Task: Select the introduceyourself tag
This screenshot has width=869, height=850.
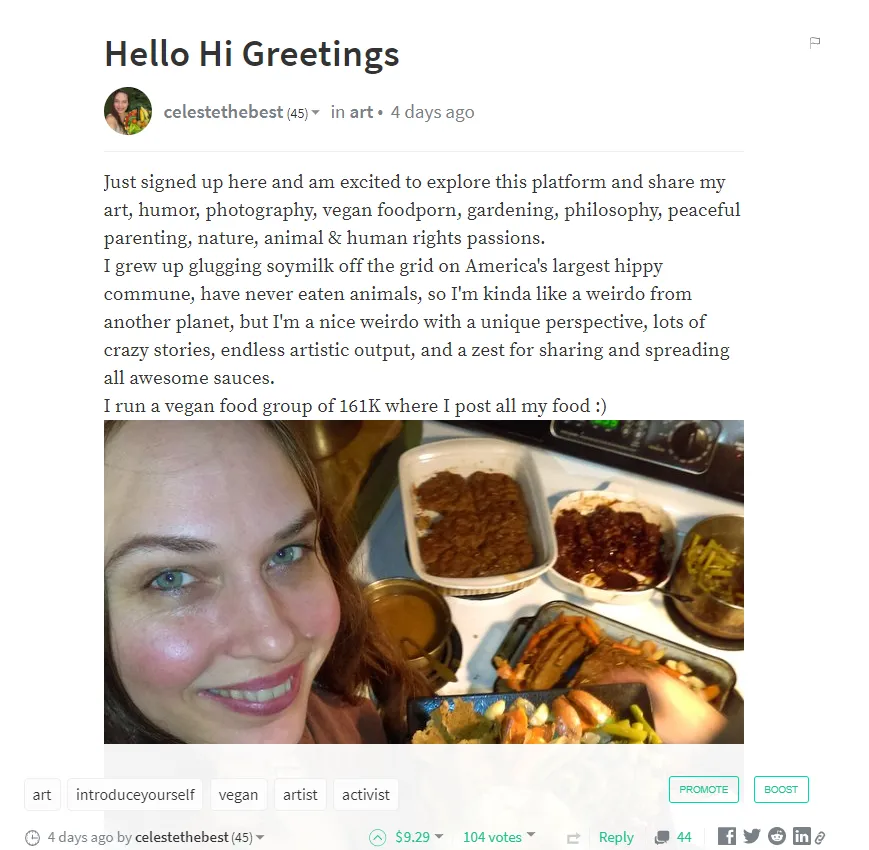Action: [x=135, y=795]
